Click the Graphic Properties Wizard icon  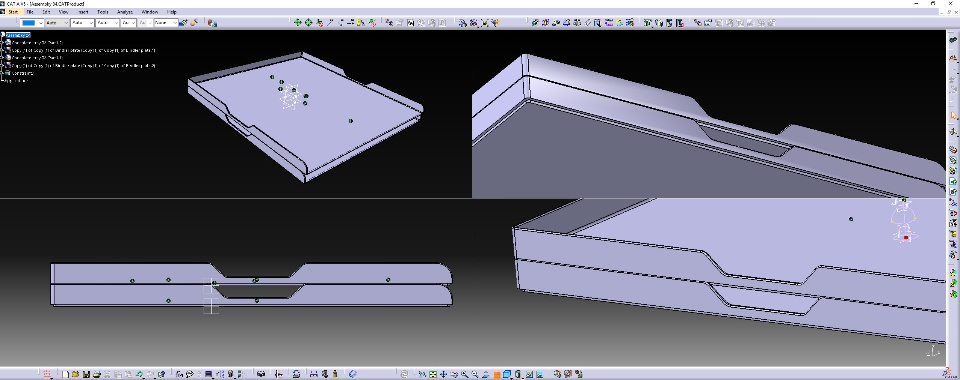(194, 22)
